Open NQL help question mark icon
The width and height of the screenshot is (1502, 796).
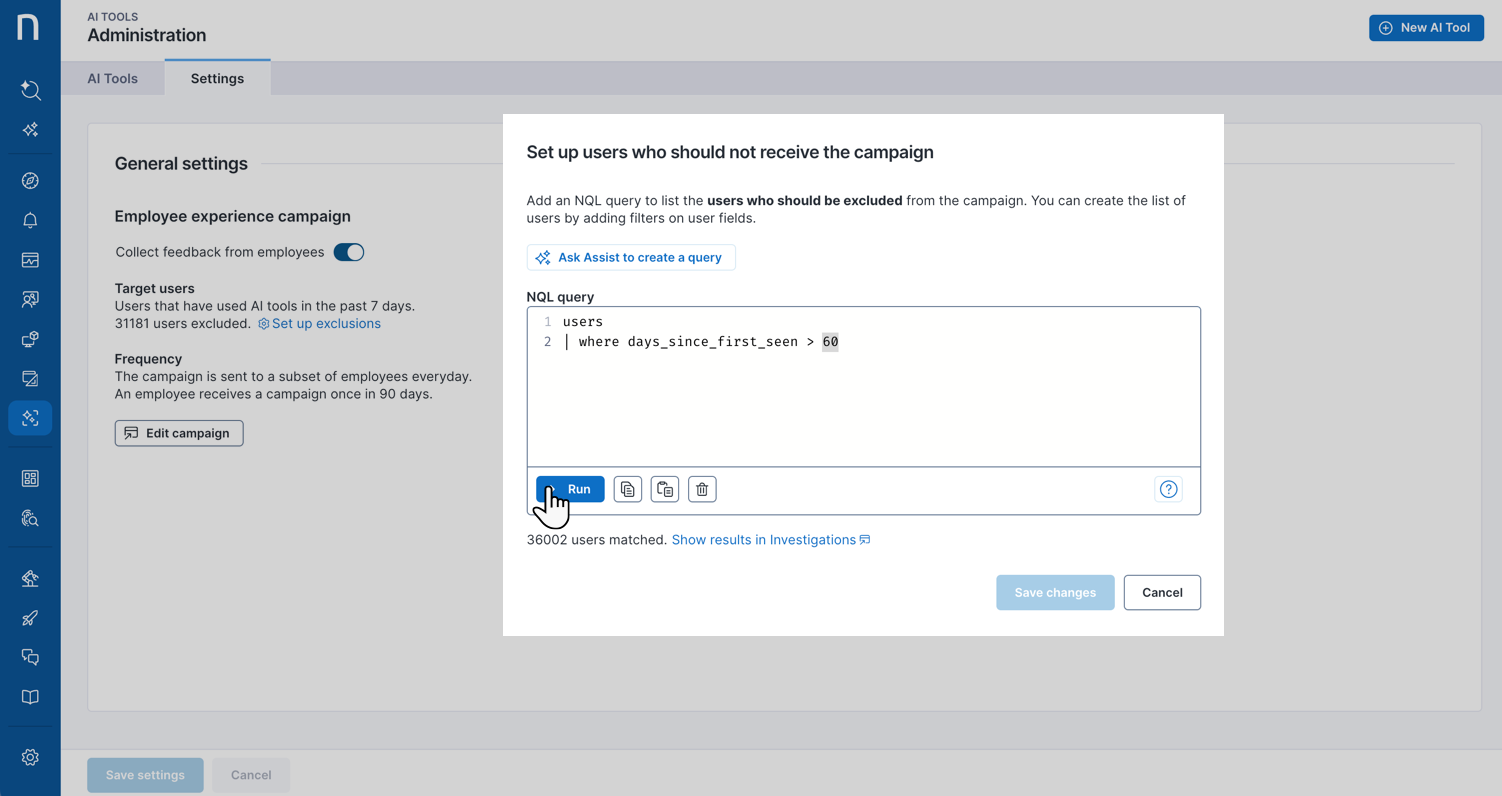(x=1168, y=489)
